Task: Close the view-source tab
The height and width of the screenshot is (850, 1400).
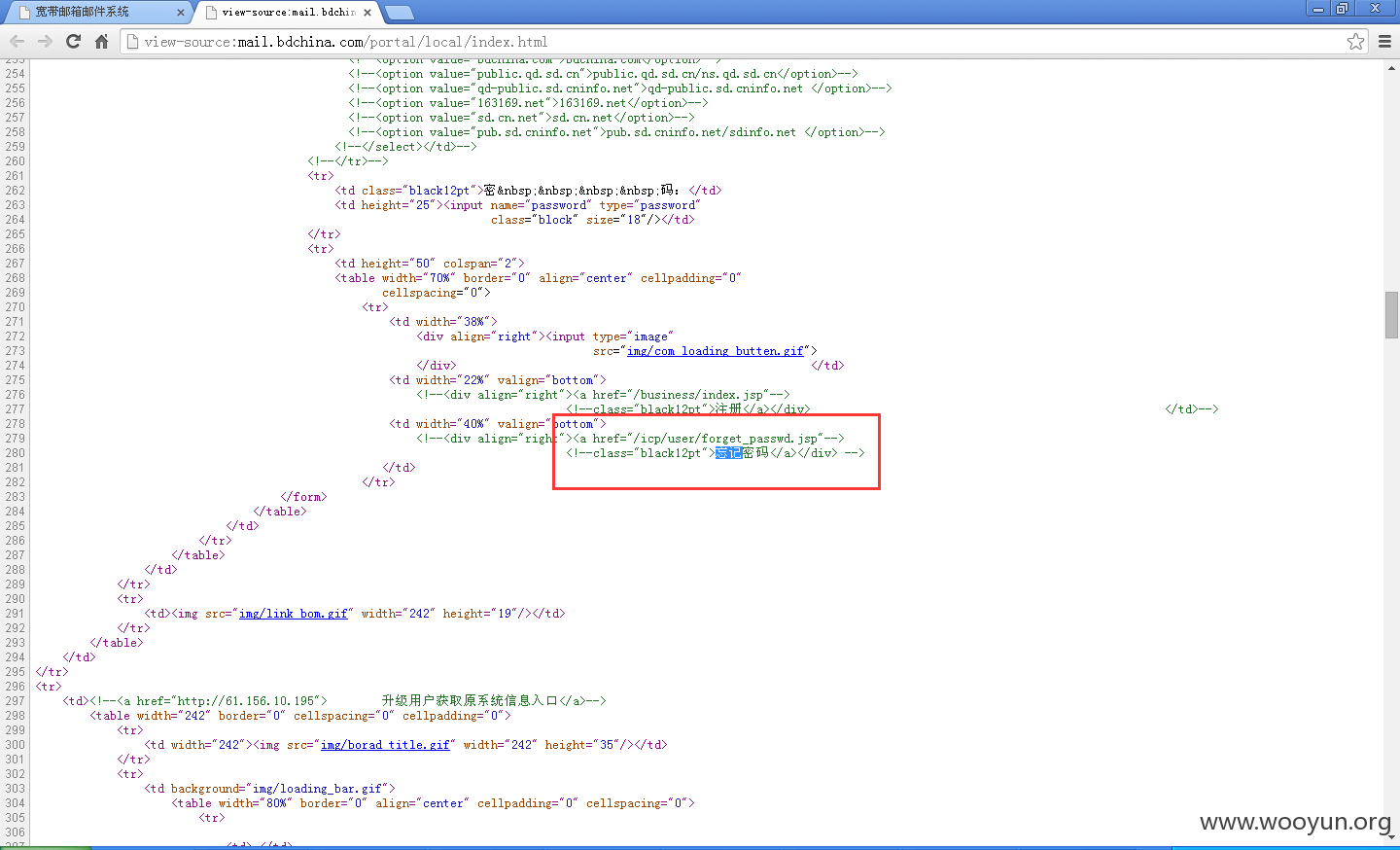Action: tap(367, 13)
